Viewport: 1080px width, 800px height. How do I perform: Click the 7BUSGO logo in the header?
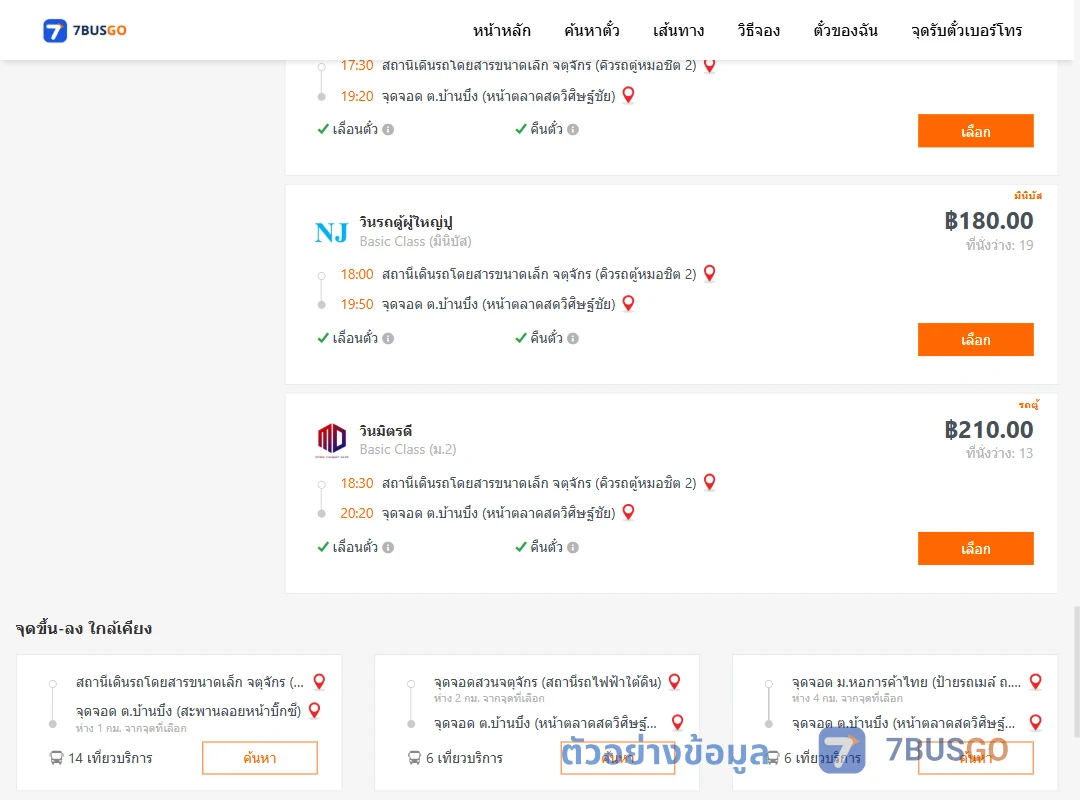click(85, 30)
